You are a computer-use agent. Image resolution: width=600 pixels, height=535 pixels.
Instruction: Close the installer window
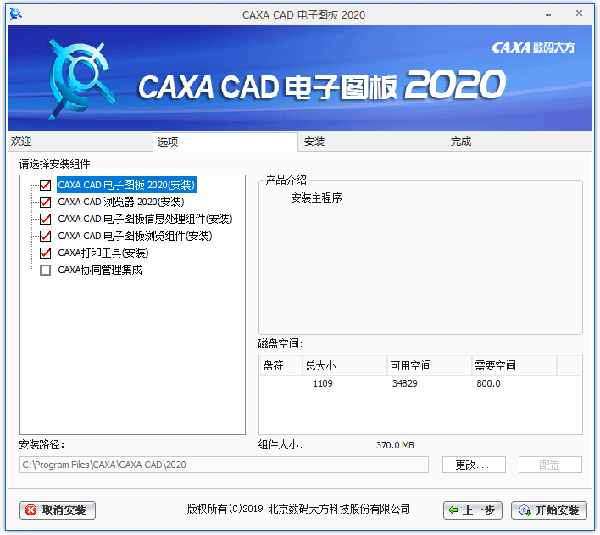pos(579,14)
